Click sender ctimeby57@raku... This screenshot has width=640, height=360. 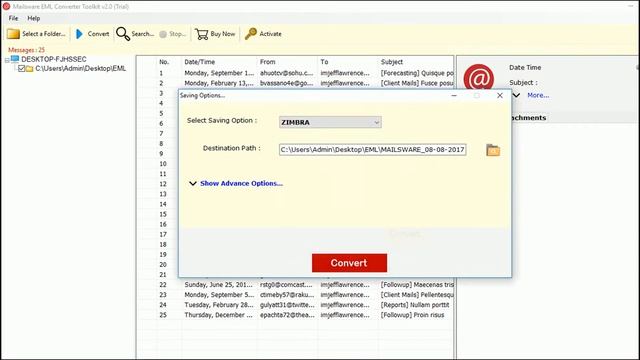point(287,295)
